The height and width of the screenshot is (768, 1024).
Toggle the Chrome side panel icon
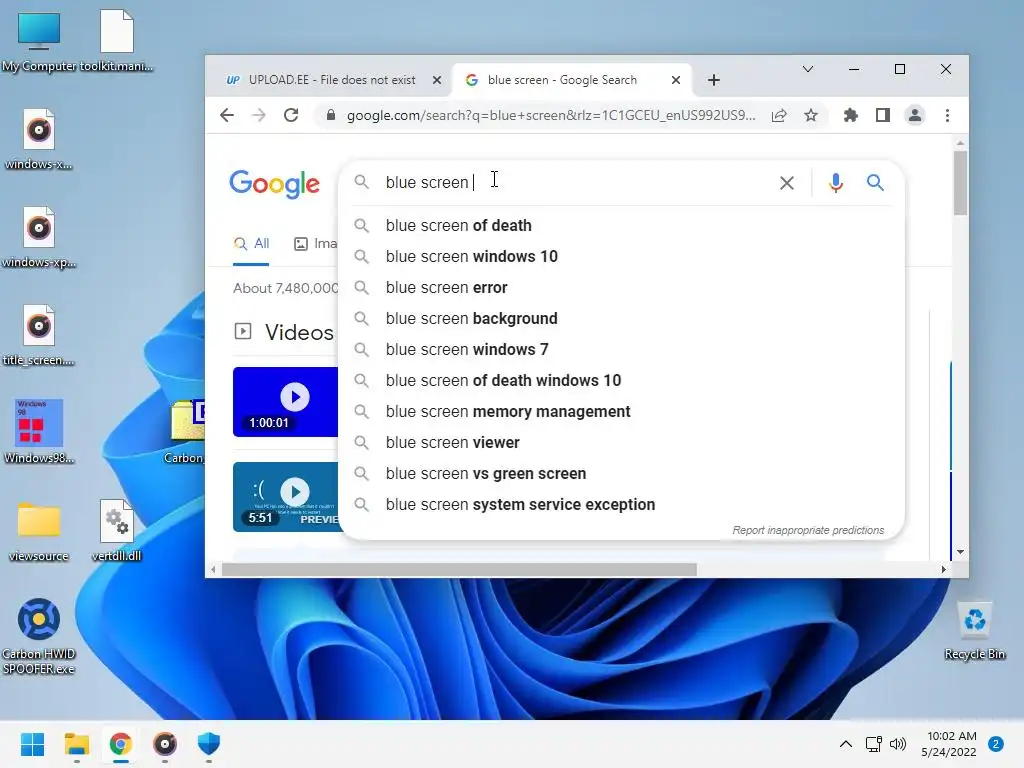882,116
